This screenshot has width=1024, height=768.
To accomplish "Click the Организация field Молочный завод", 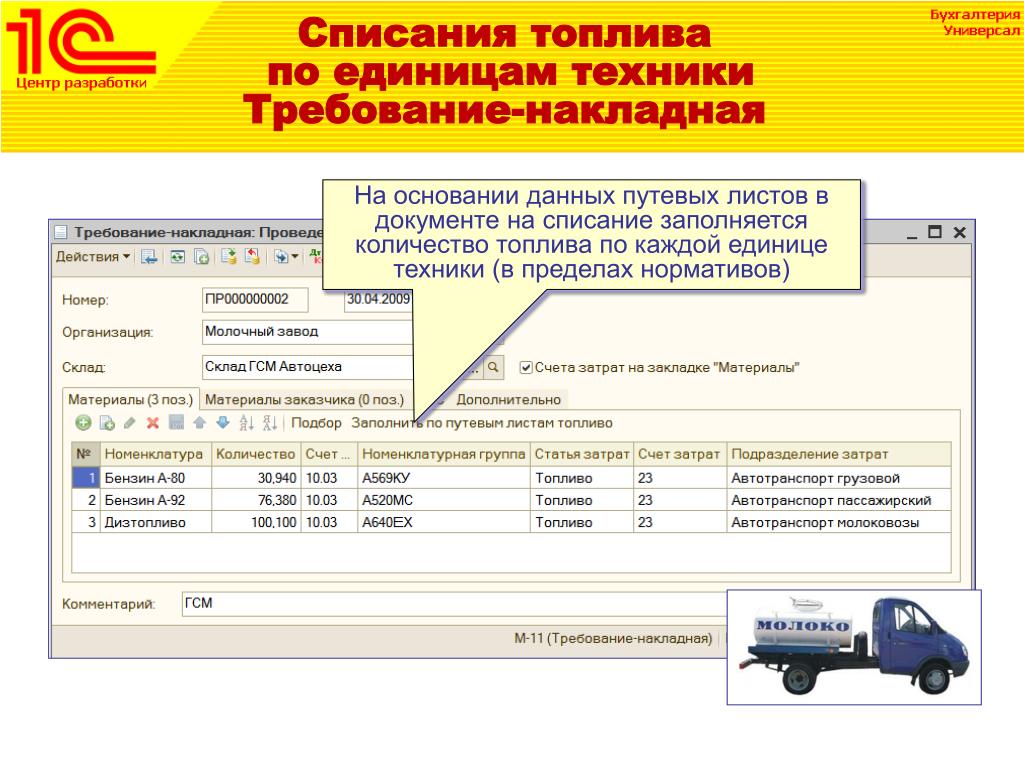I will pos(307,332).
